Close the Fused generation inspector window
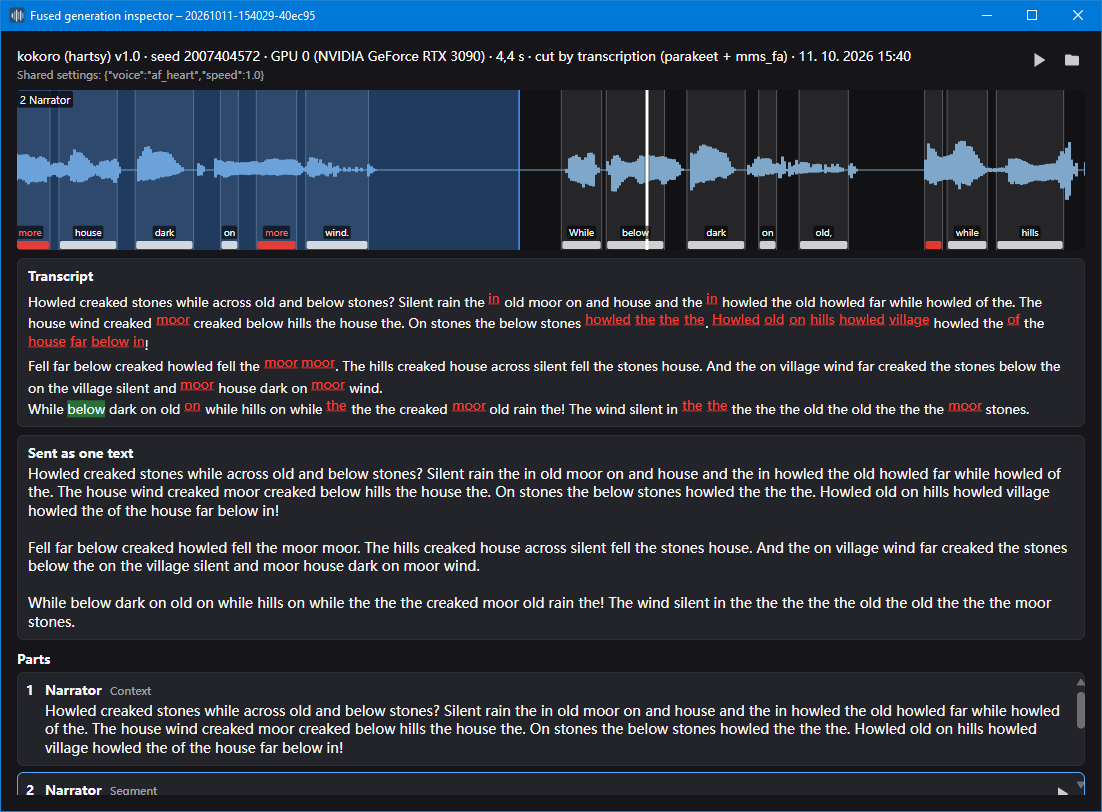Screen dimensions: 1102x812 coord(1077,15)
